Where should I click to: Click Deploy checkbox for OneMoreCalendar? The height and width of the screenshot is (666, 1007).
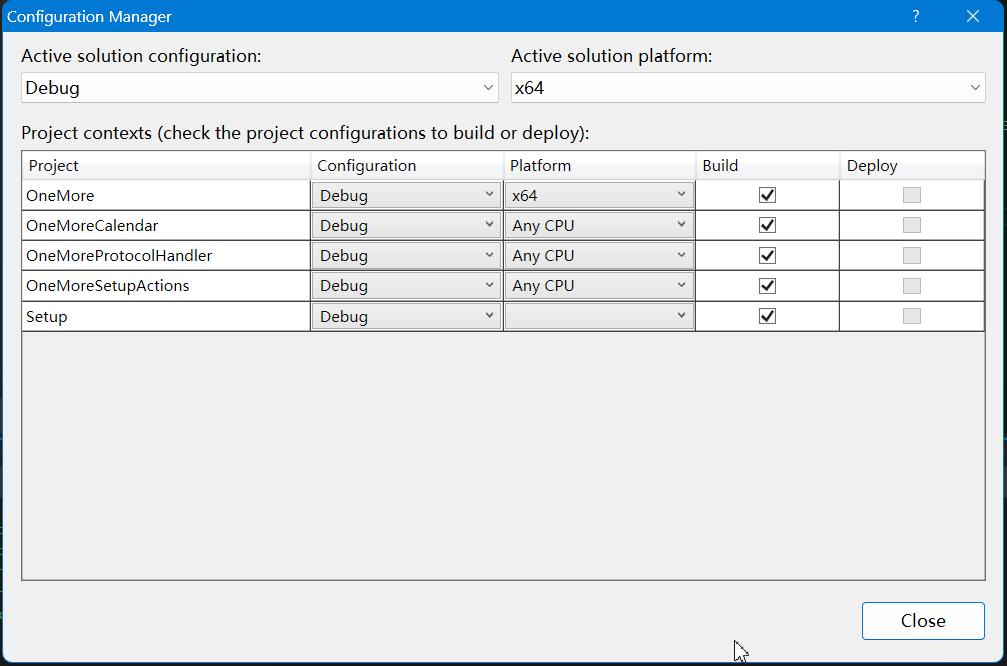tap(912, 225)
